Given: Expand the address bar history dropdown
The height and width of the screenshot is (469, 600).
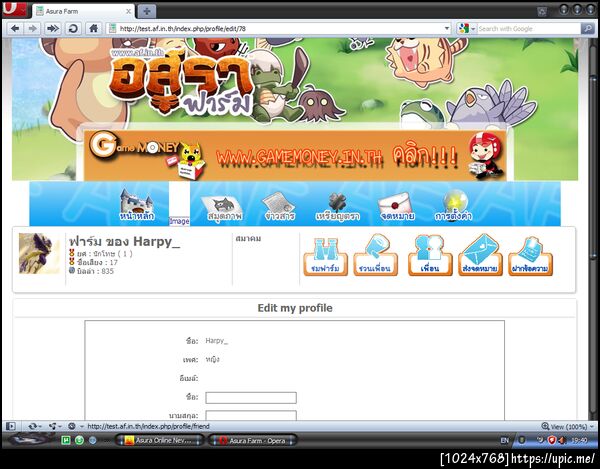Looking at the screenshot, I should (x=447, y=28).
